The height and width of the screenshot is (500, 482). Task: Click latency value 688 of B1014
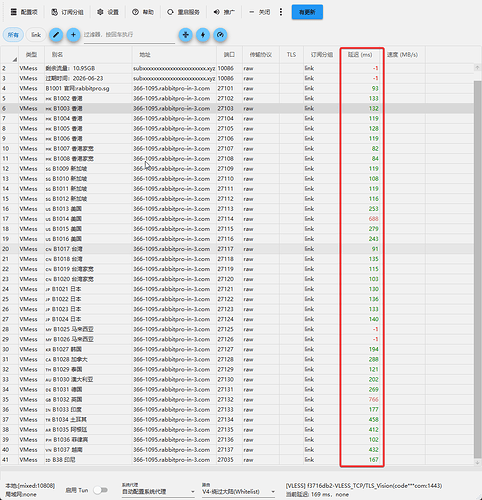point(373,219)
